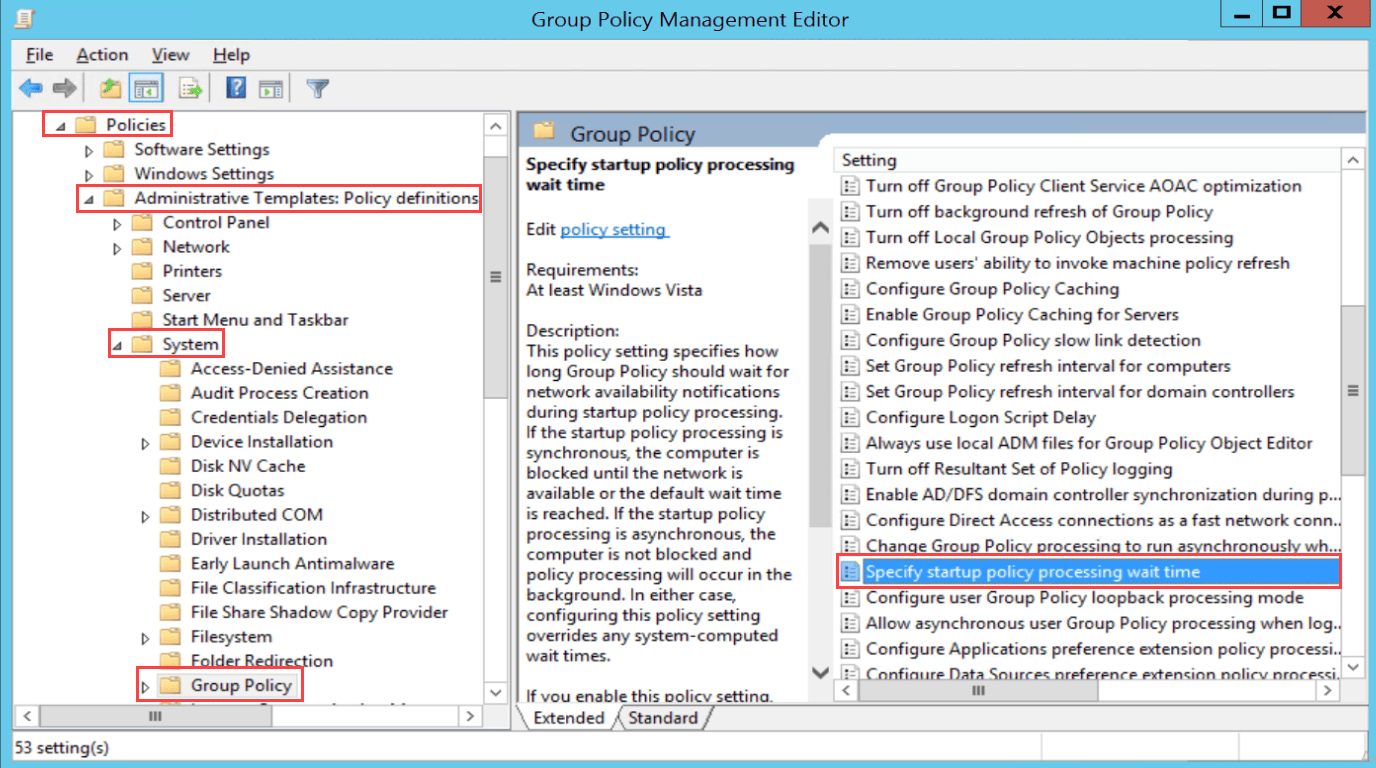
Task: Open the View menu
Action: tap(170, 55)
